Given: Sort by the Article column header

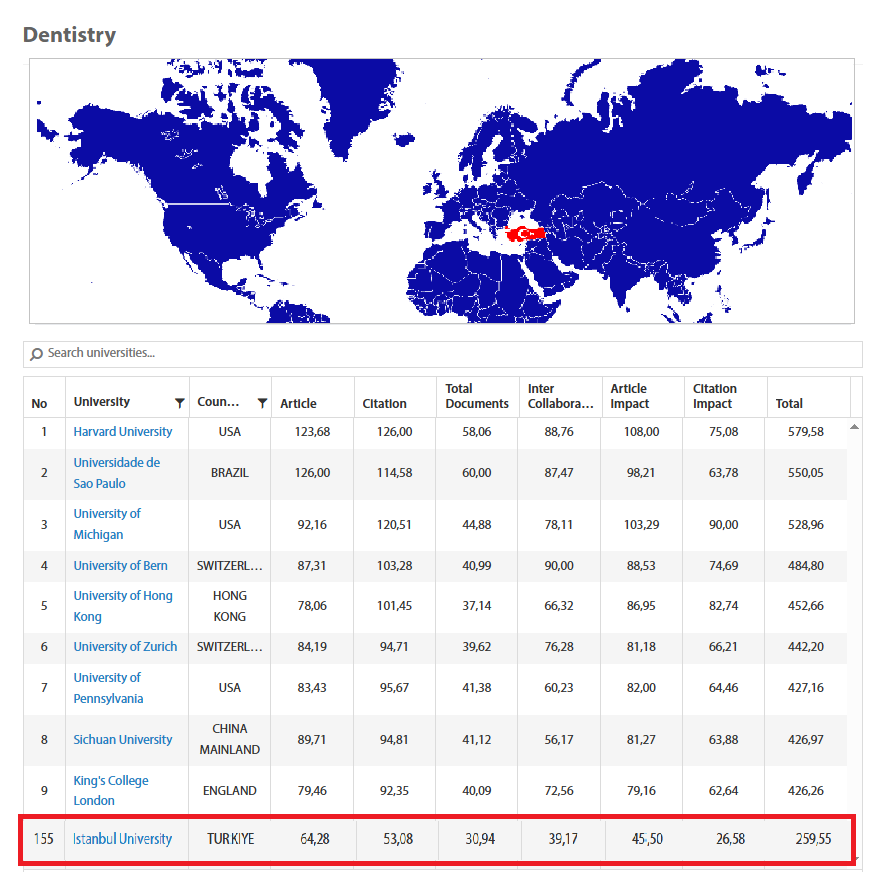Looking at the screenshot, I should pos(298,404).
